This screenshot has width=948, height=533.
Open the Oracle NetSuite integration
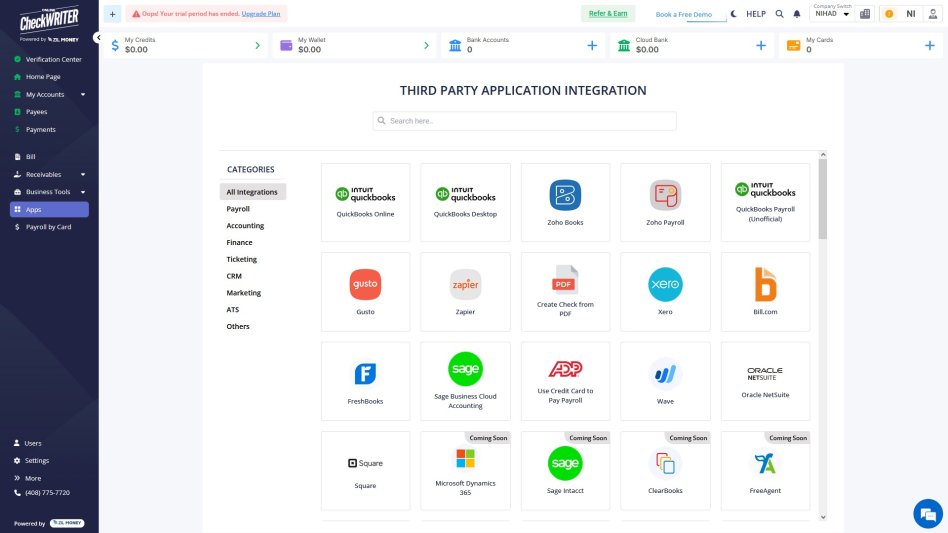pyautogui.click(x=765, y=381)
